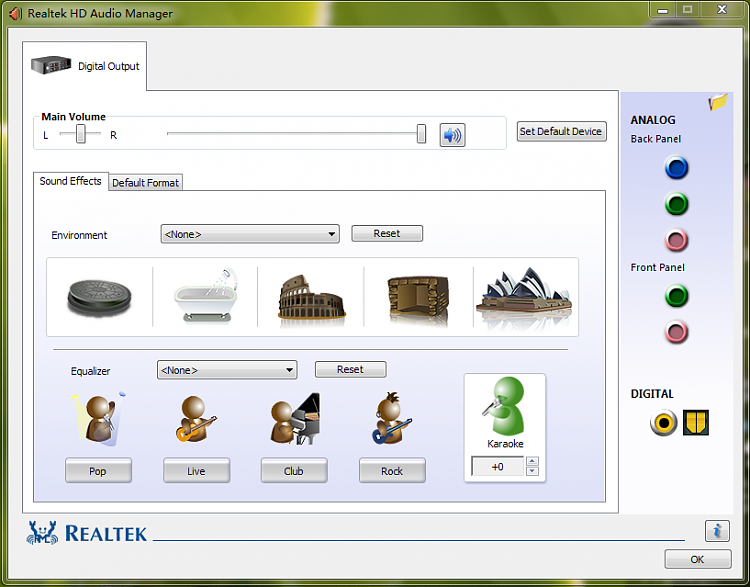This screenshot has height=587, width=750.
Task: Close the Realtek HD Audio Manager window
Action: pyautogui.click(x=722, y=10)
